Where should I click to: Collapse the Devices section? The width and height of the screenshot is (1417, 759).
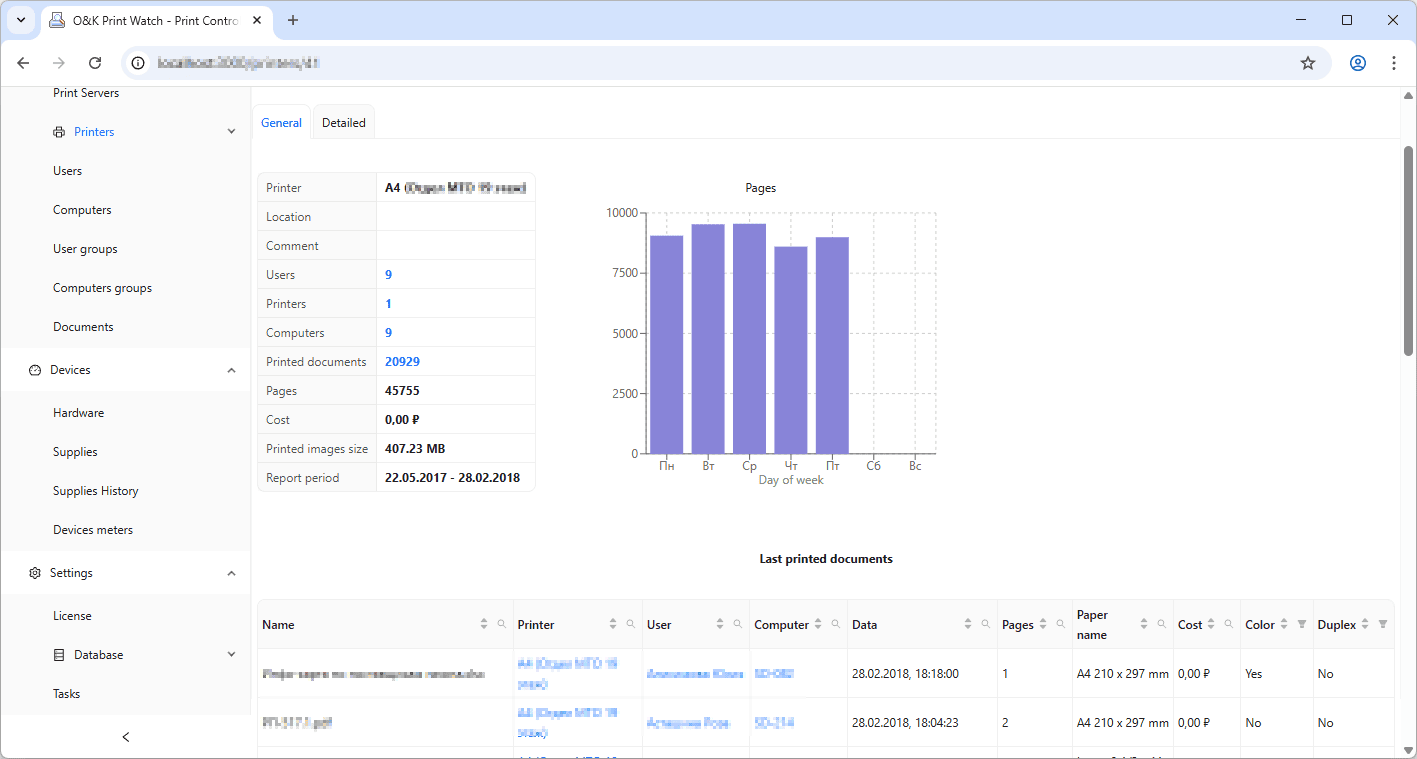[x=231, y=370]
